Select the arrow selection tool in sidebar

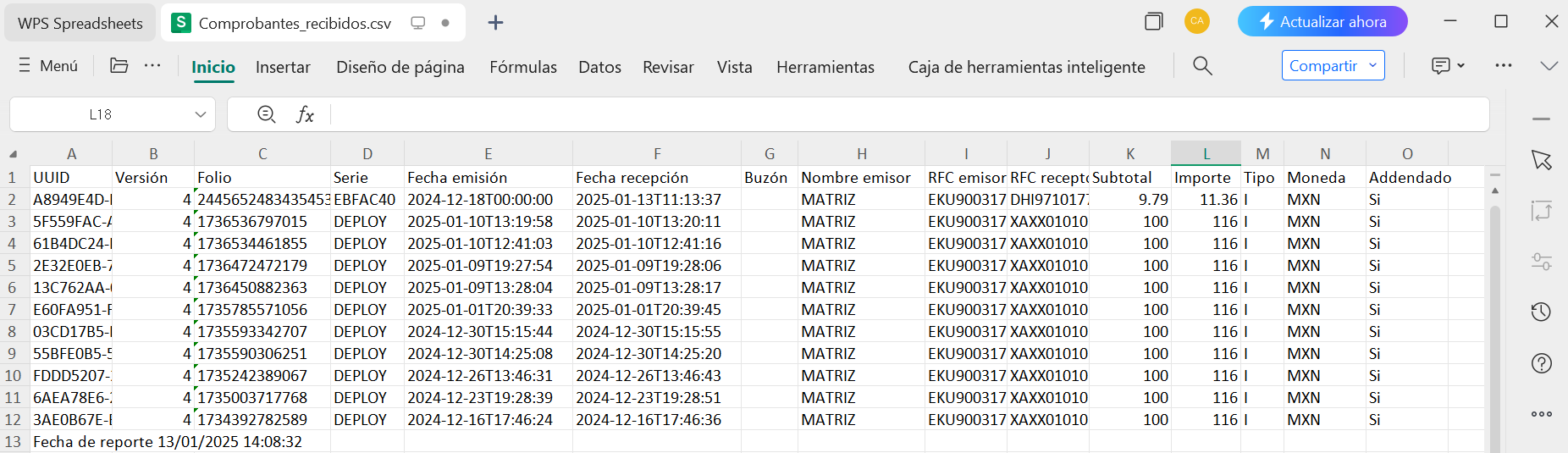1541,160
